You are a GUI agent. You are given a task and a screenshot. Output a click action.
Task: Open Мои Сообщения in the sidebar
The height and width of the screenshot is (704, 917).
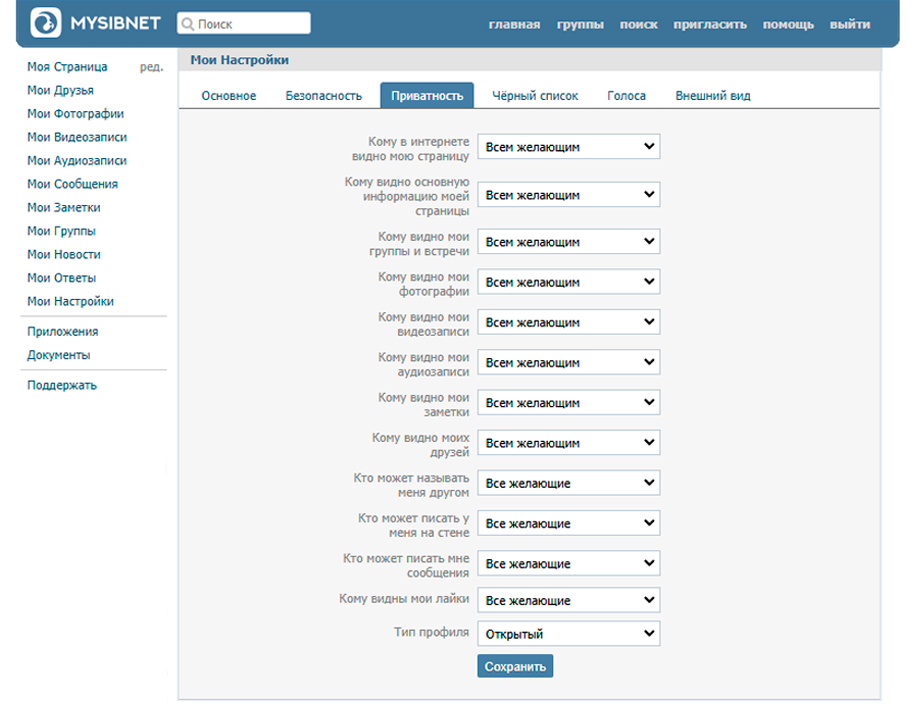pos(72,184)
